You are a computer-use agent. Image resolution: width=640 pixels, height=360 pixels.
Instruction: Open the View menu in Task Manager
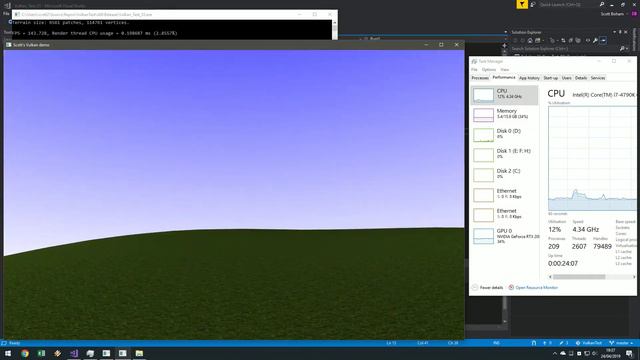[505, 70]
